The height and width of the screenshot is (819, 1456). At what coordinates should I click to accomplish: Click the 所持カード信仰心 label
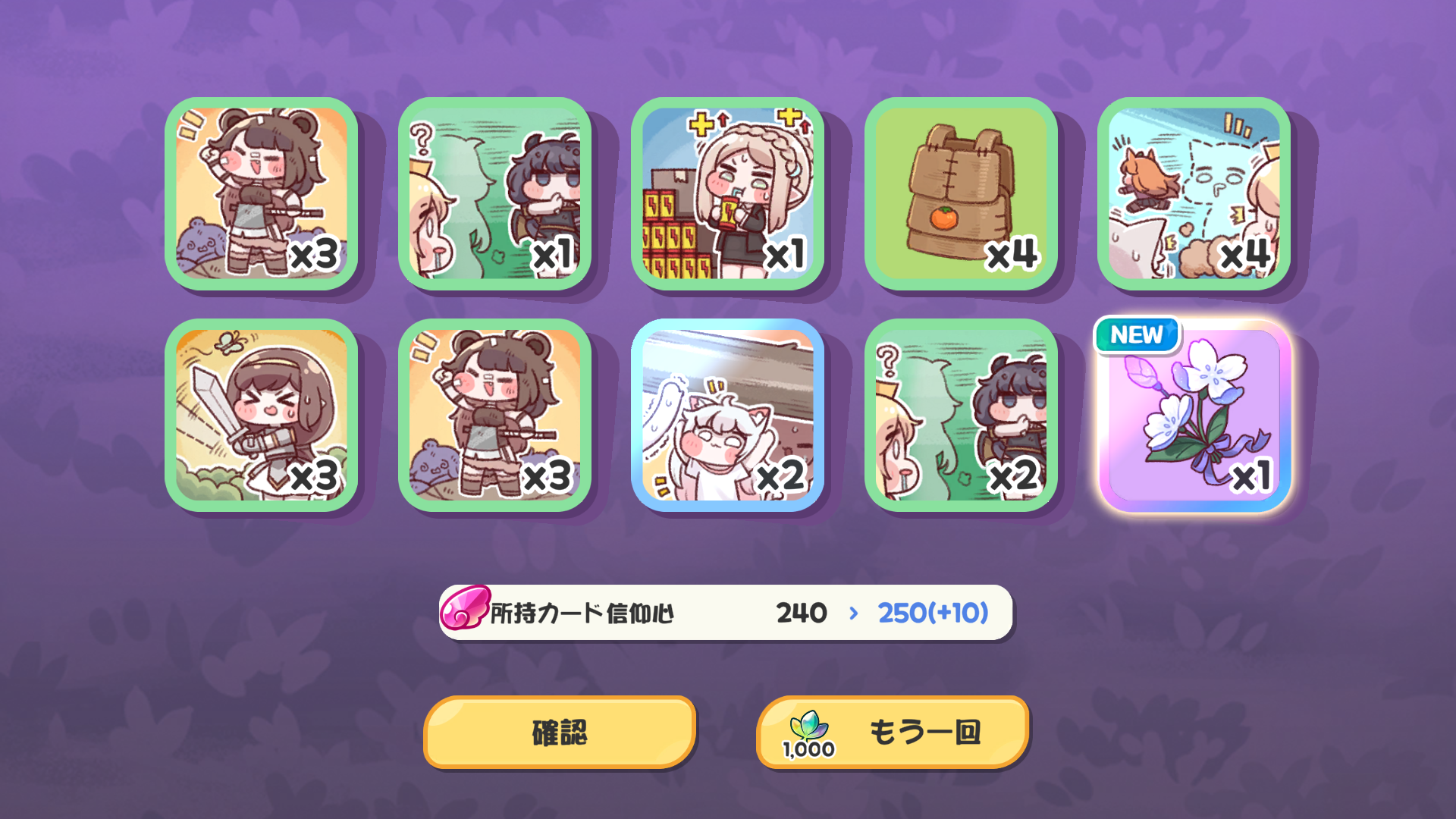[582, 613]
